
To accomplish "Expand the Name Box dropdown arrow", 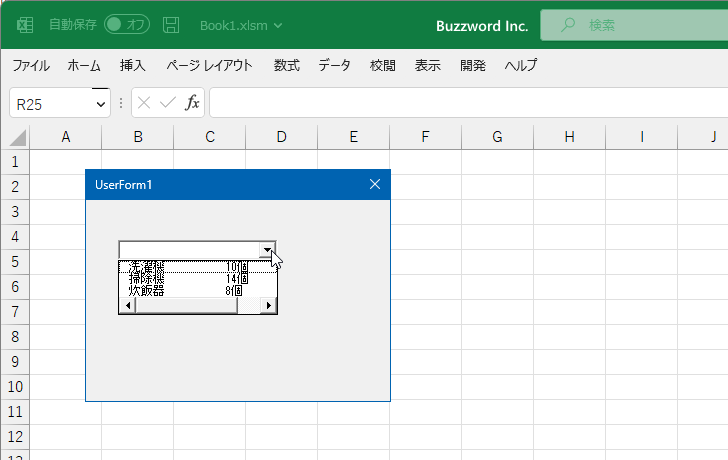I will [100, 104].
